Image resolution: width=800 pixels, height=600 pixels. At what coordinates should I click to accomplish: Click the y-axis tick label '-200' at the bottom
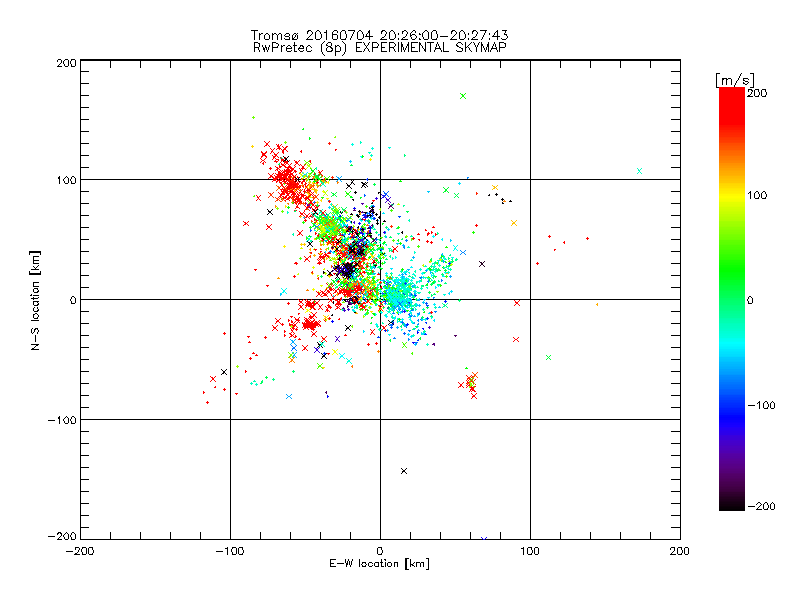coord(62,537)
